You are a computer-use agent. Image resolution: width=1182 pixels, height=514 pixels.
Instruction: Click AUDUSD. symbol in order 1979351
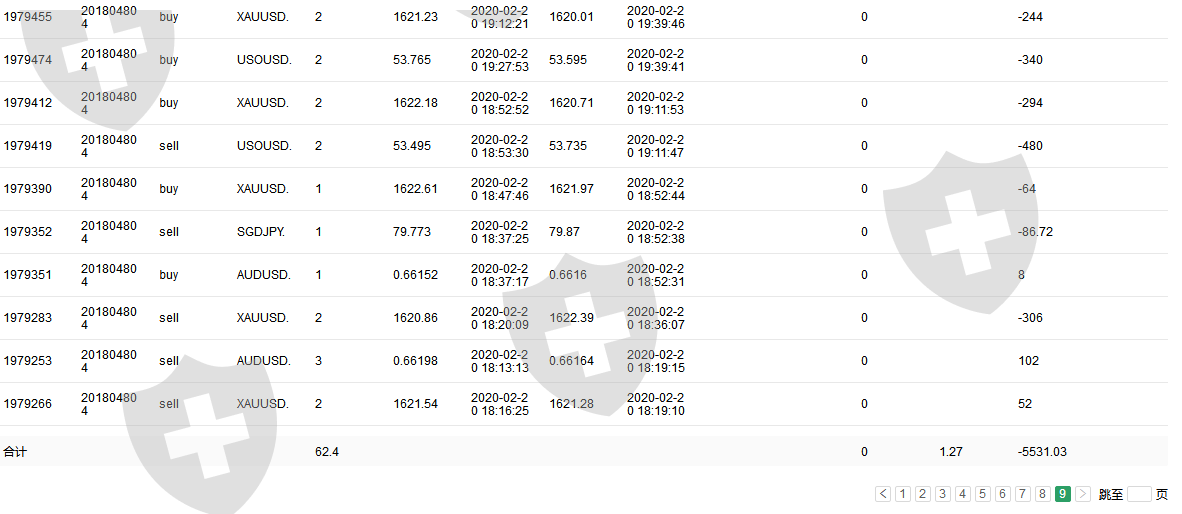pyautogui.click(x=263, y=275)
